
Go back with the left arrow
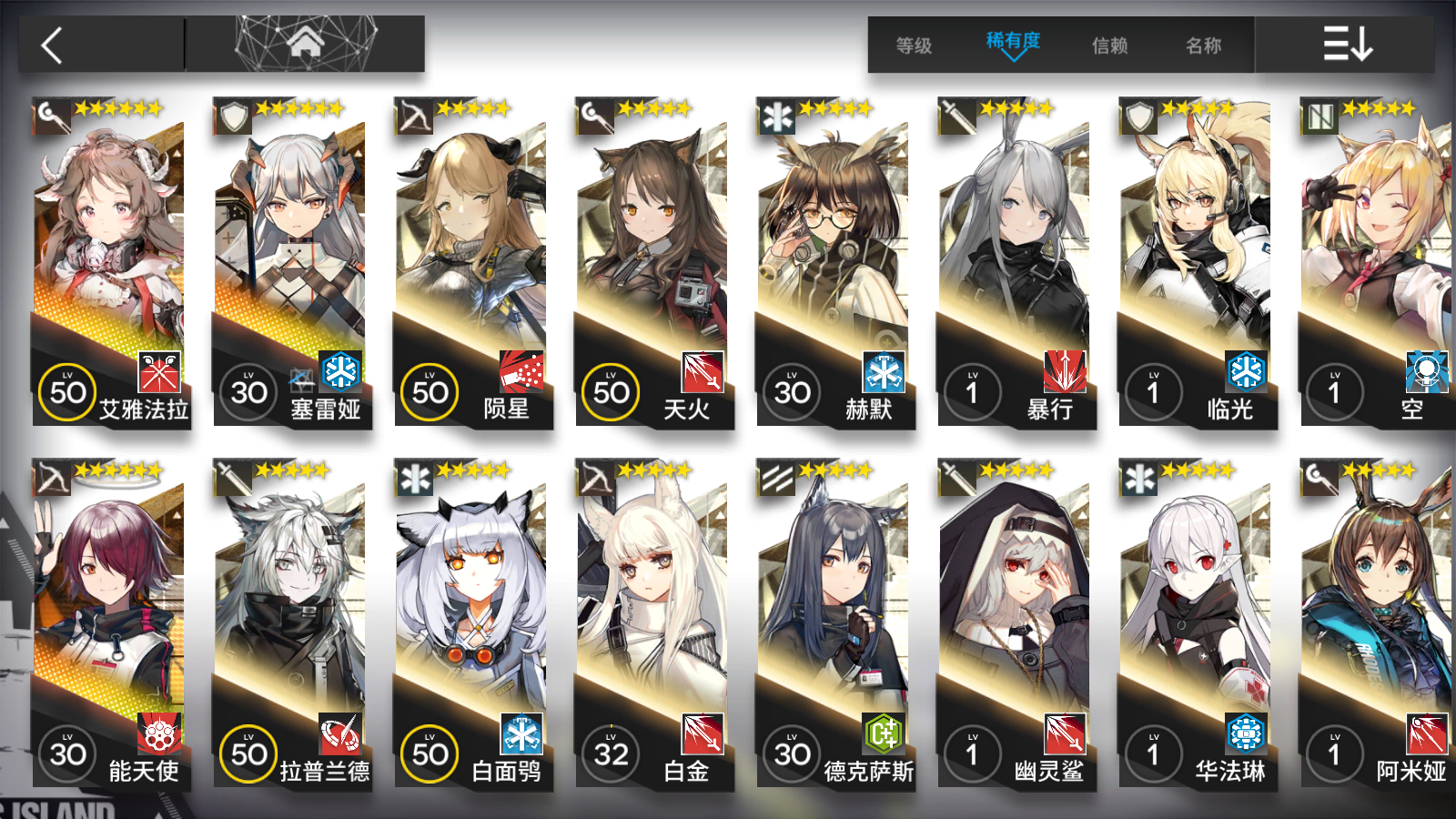(52, 45)
